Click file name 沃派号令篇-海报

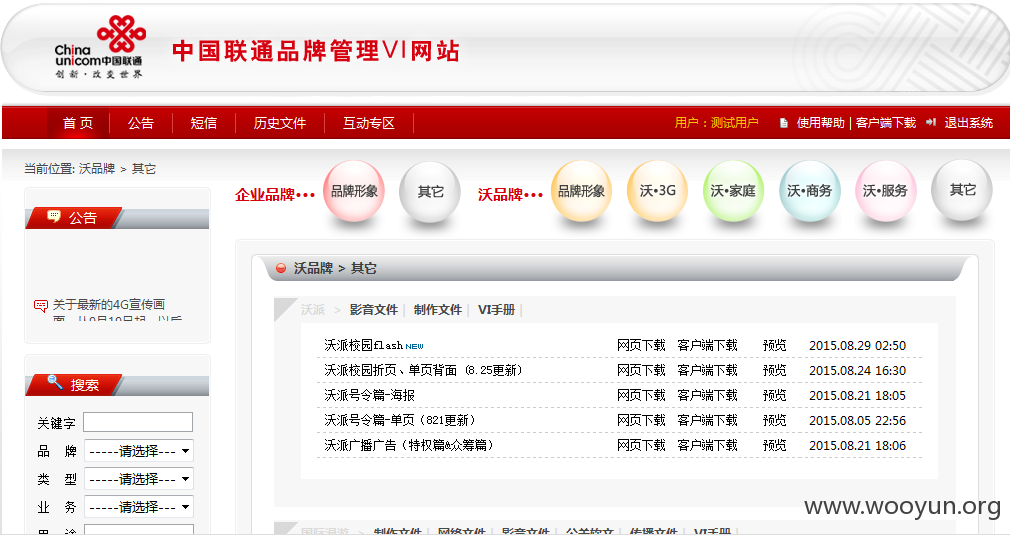pos(370,396)
